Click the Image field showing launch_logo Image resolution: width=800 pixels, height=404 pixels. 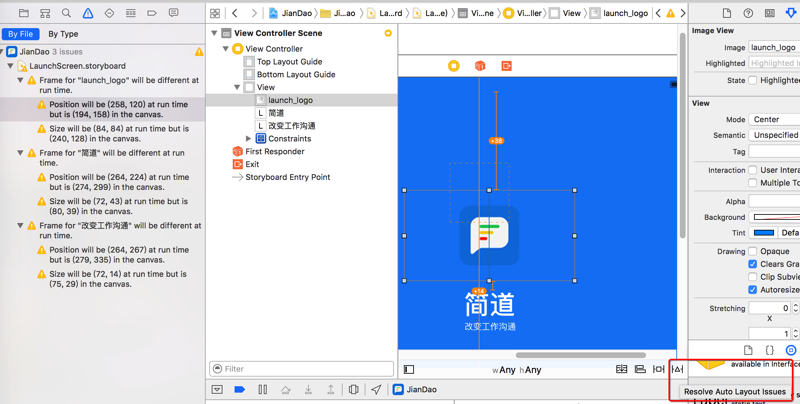pyautogui.click(x=774, y=47)
